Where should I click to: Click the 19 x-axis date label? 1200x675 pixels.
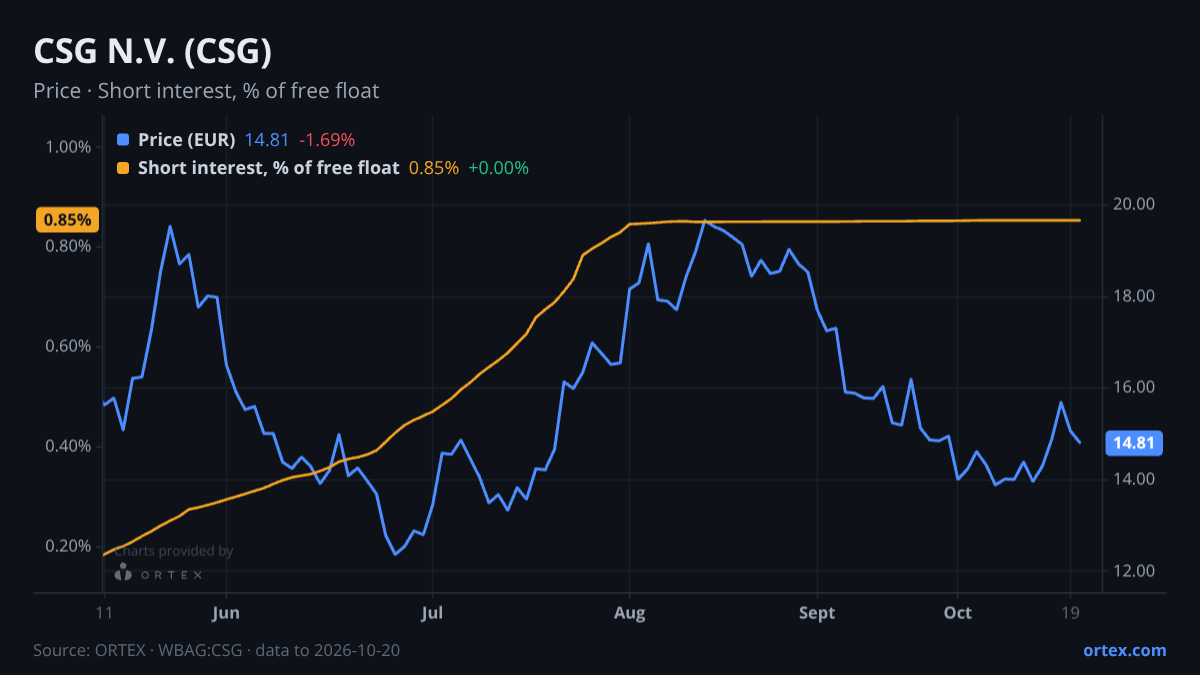[1071, 613]
